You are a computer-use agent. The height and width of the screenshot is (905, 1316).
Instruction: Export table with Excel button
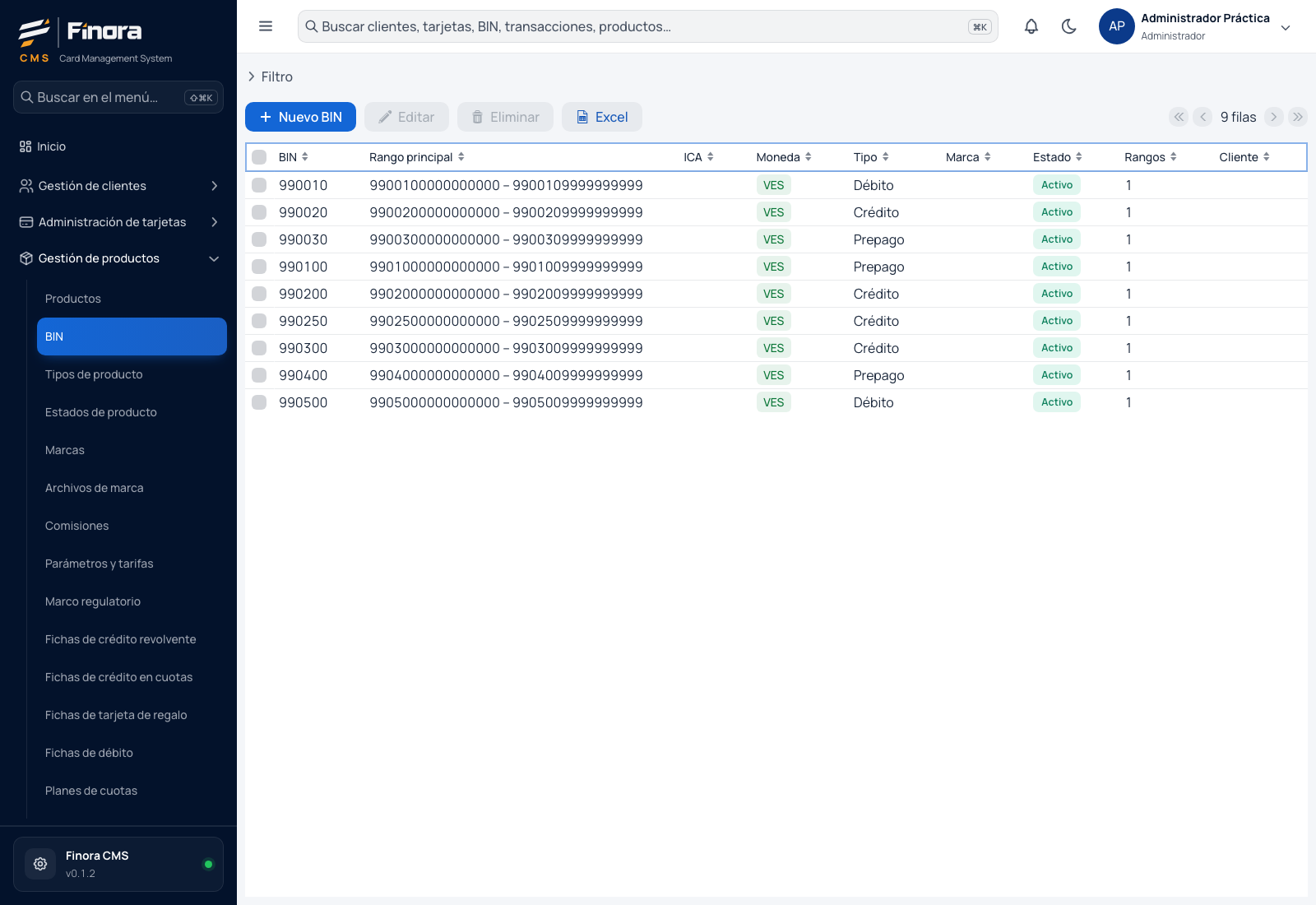point(602,117)
